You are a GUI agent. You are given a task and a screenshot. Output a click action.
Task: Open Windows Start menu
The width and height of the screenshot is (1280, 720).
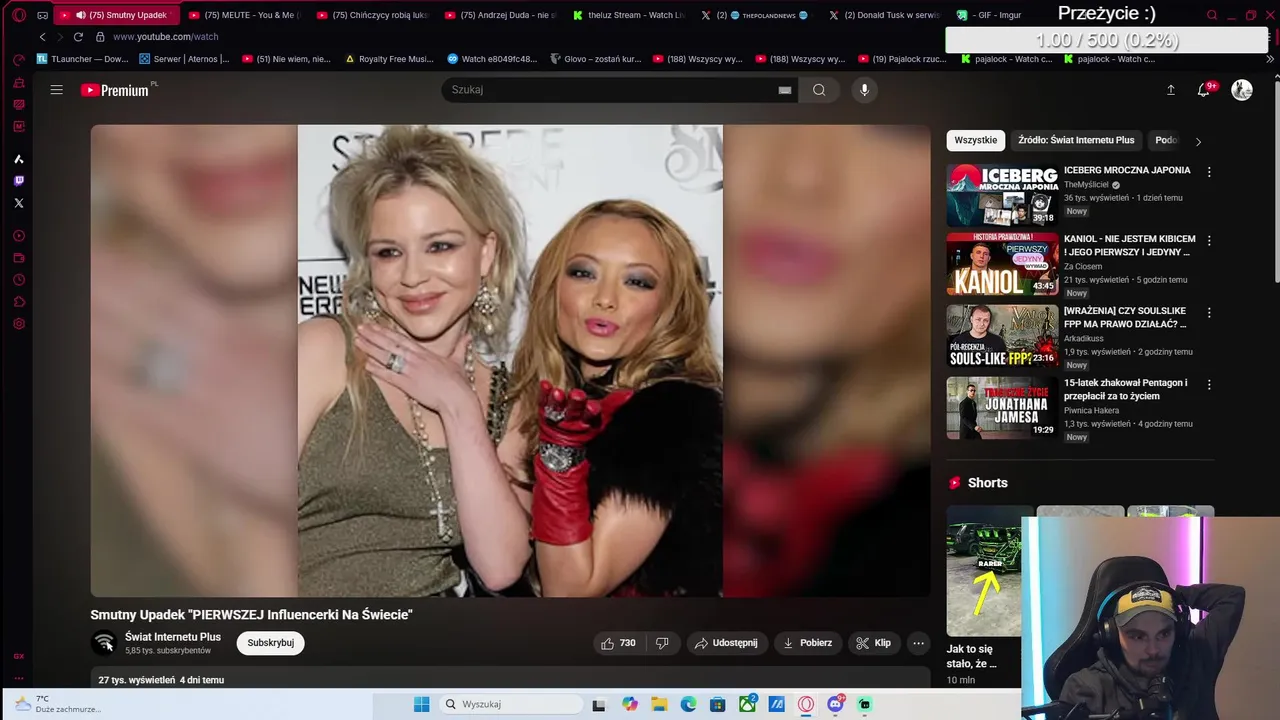coord(422,704)
